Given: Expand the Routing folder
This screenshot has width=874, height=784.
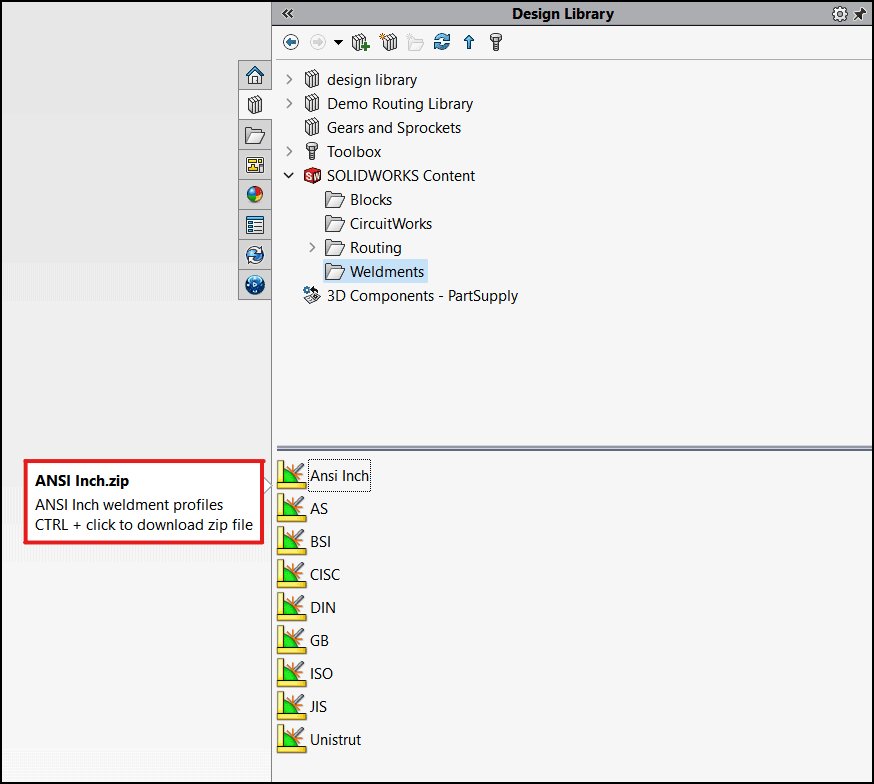Looking at the screenshot, I should [312, 247].
